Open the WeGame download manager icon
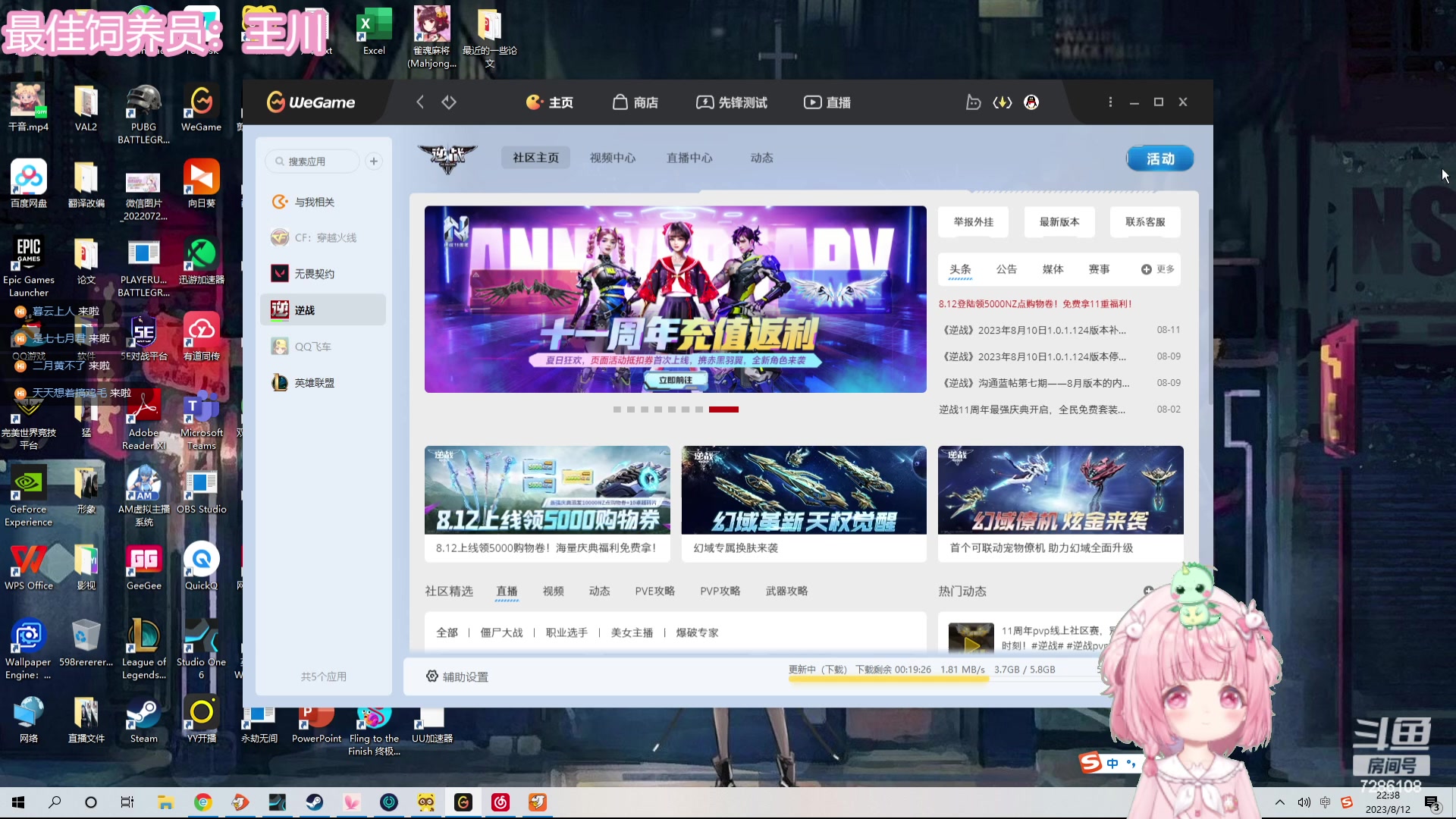Screen dimensions: 1456x819 pyautogui.click(x=1003, y=102)
